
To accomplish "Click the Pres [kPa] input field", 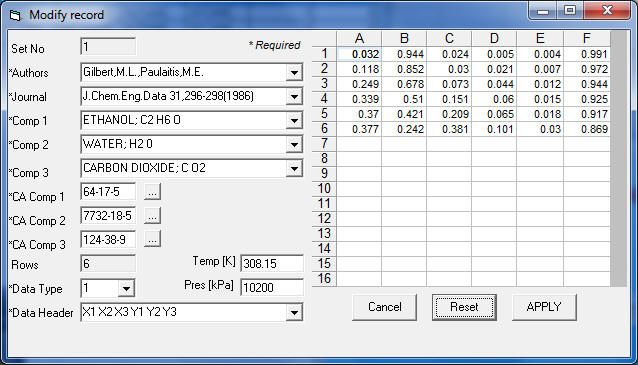I will click(272, 288).
